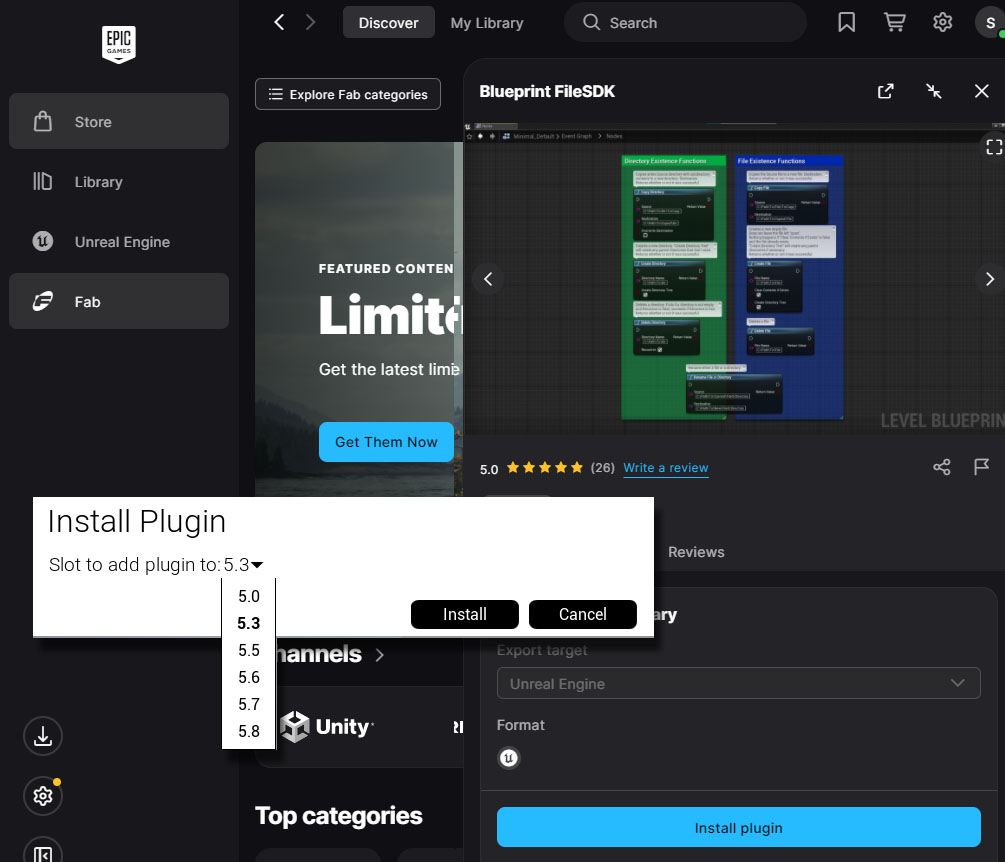The image size is (1005, 862).
Task: Select version 5.8 from list
Action: coord(249,731)
